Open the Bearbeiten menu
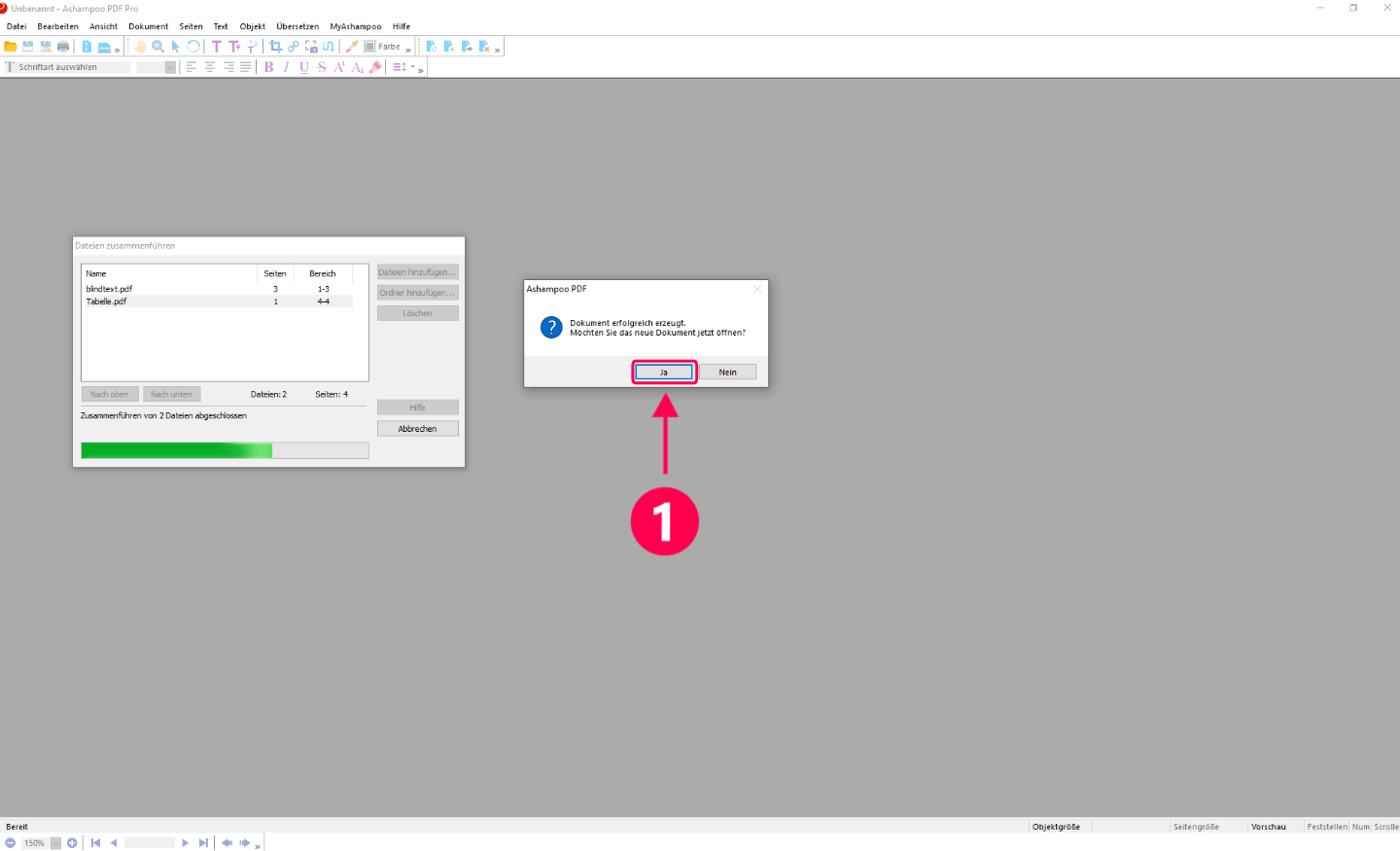 click(x=57, y=26)
